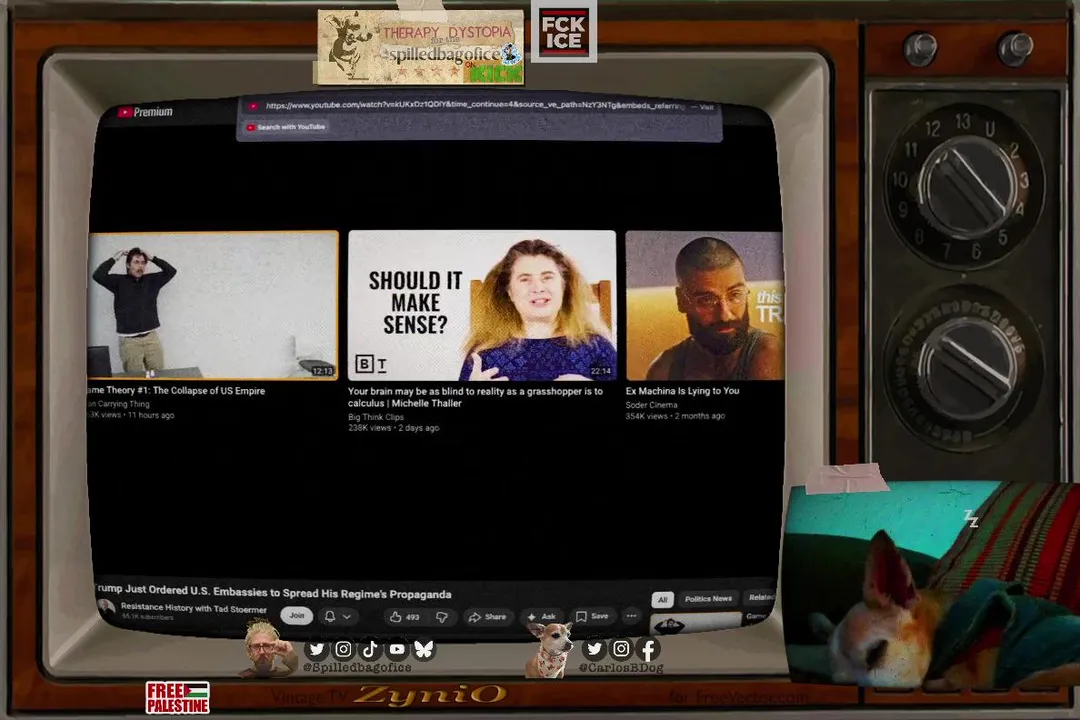The height and width of the screenshot is (720, 1080).
Task: Click the '238K views · 2 days ago' text
Action: click(x=393, y=428)
